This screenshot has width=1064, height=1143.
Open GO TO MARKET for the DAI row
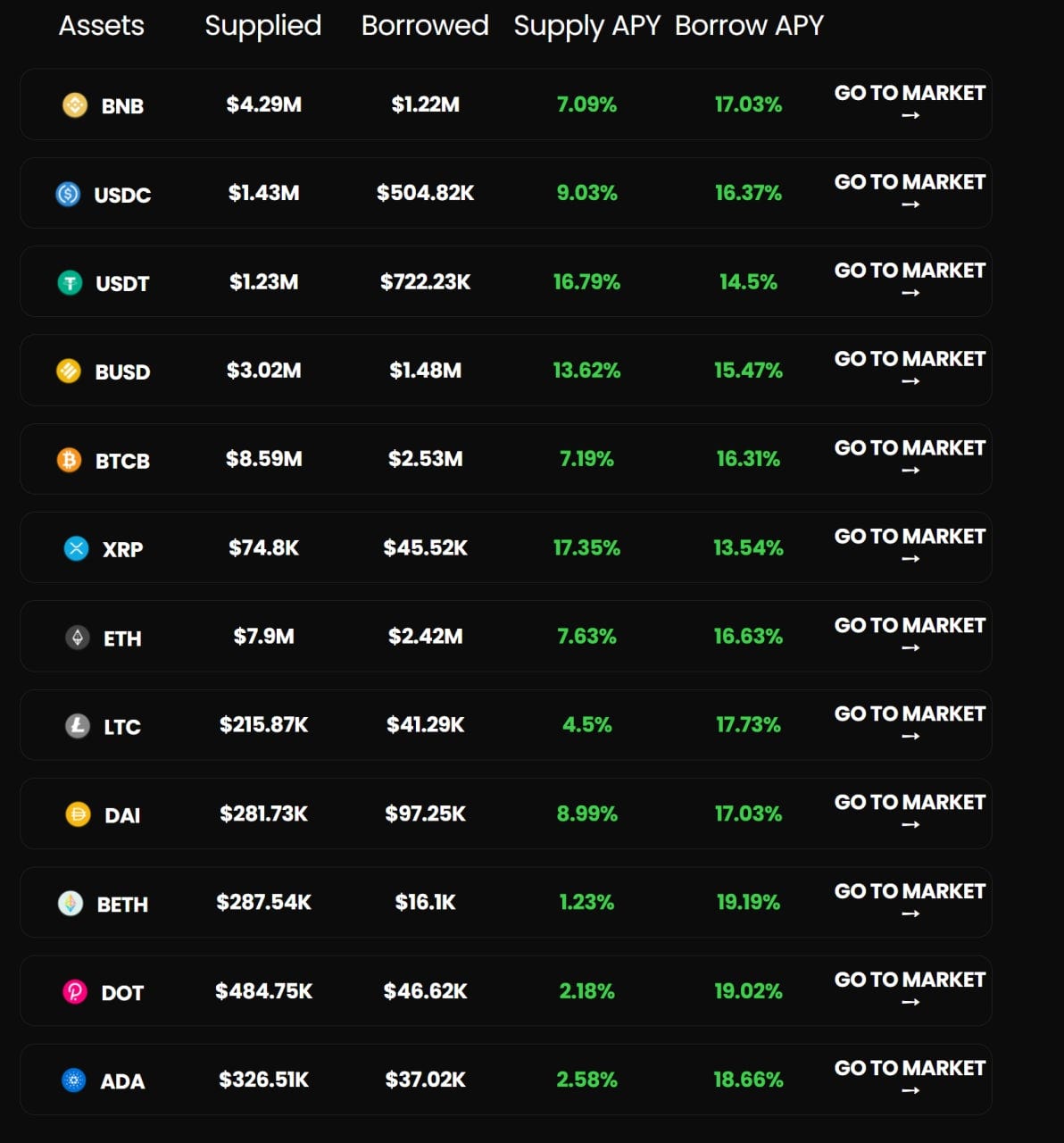[x=910, y=812]
